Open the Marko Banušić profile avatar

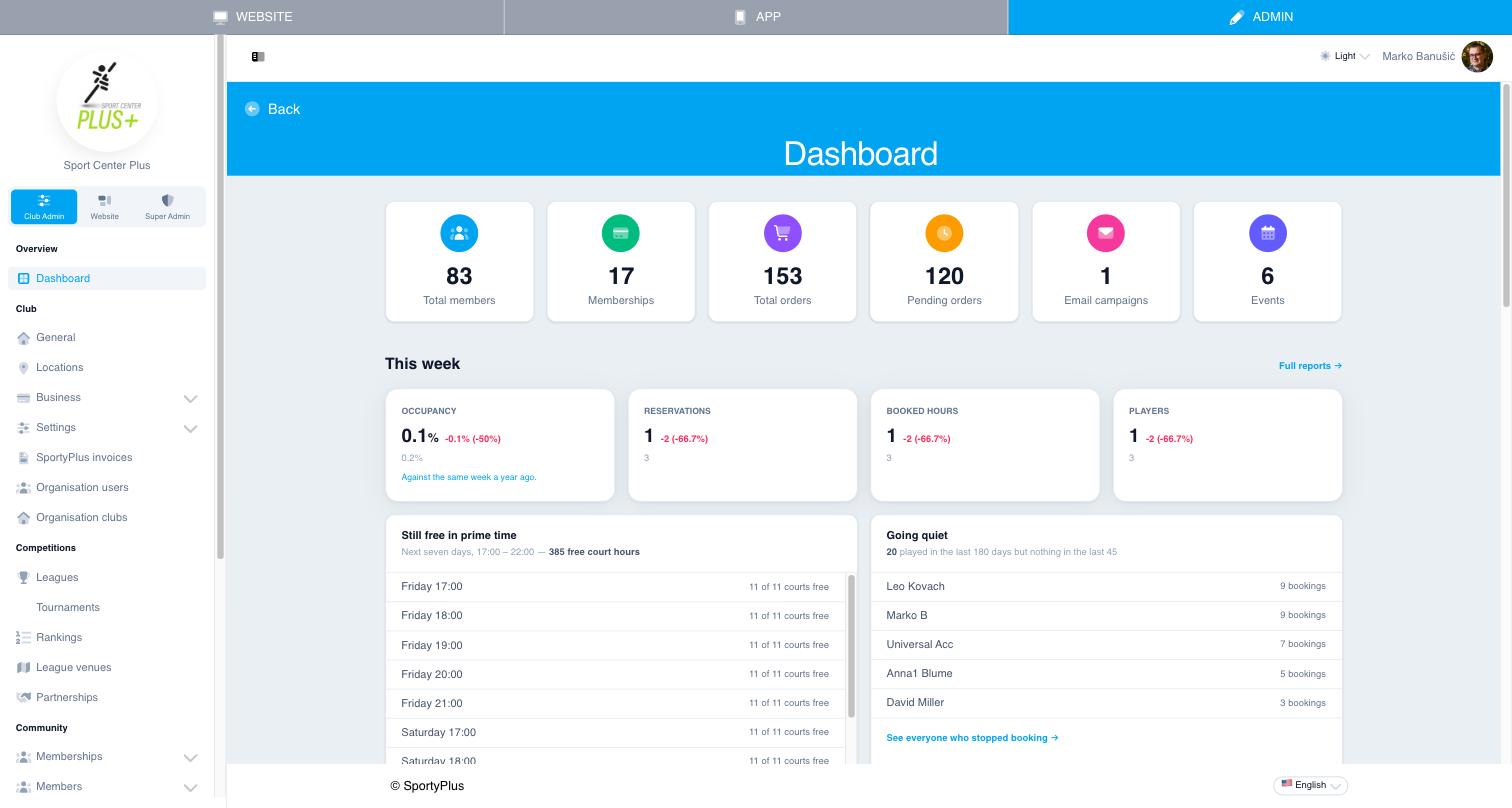click(1477, 57)
